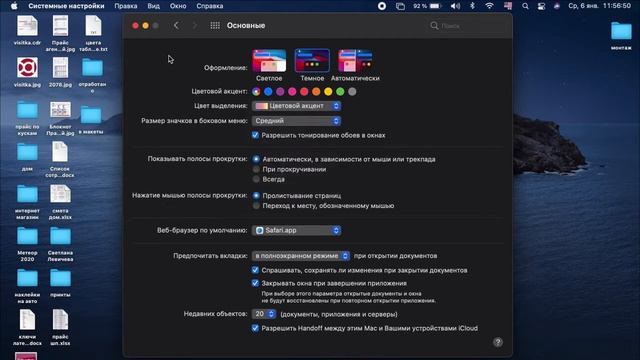Open «Системные настройки» menu
Screen dimensions: 640x360
coord(66,6)
